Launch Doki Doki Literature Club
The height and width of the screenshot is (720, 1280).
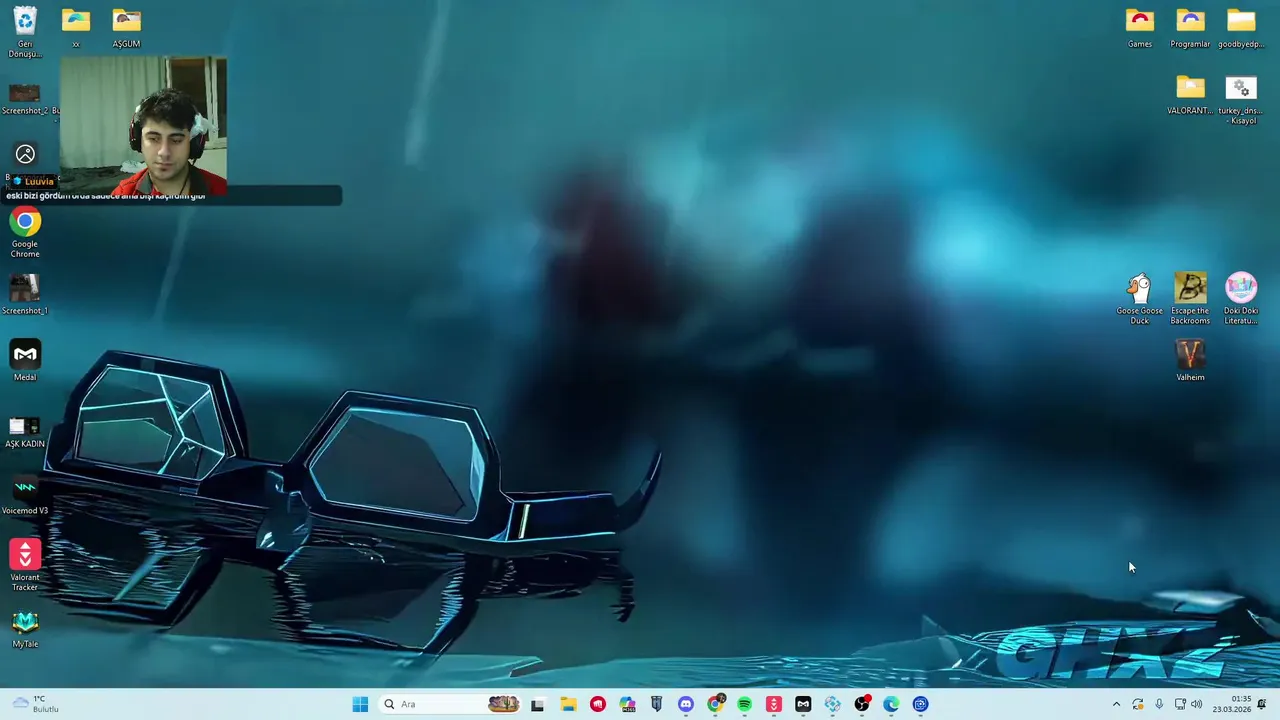click(x=1241, y=298)
